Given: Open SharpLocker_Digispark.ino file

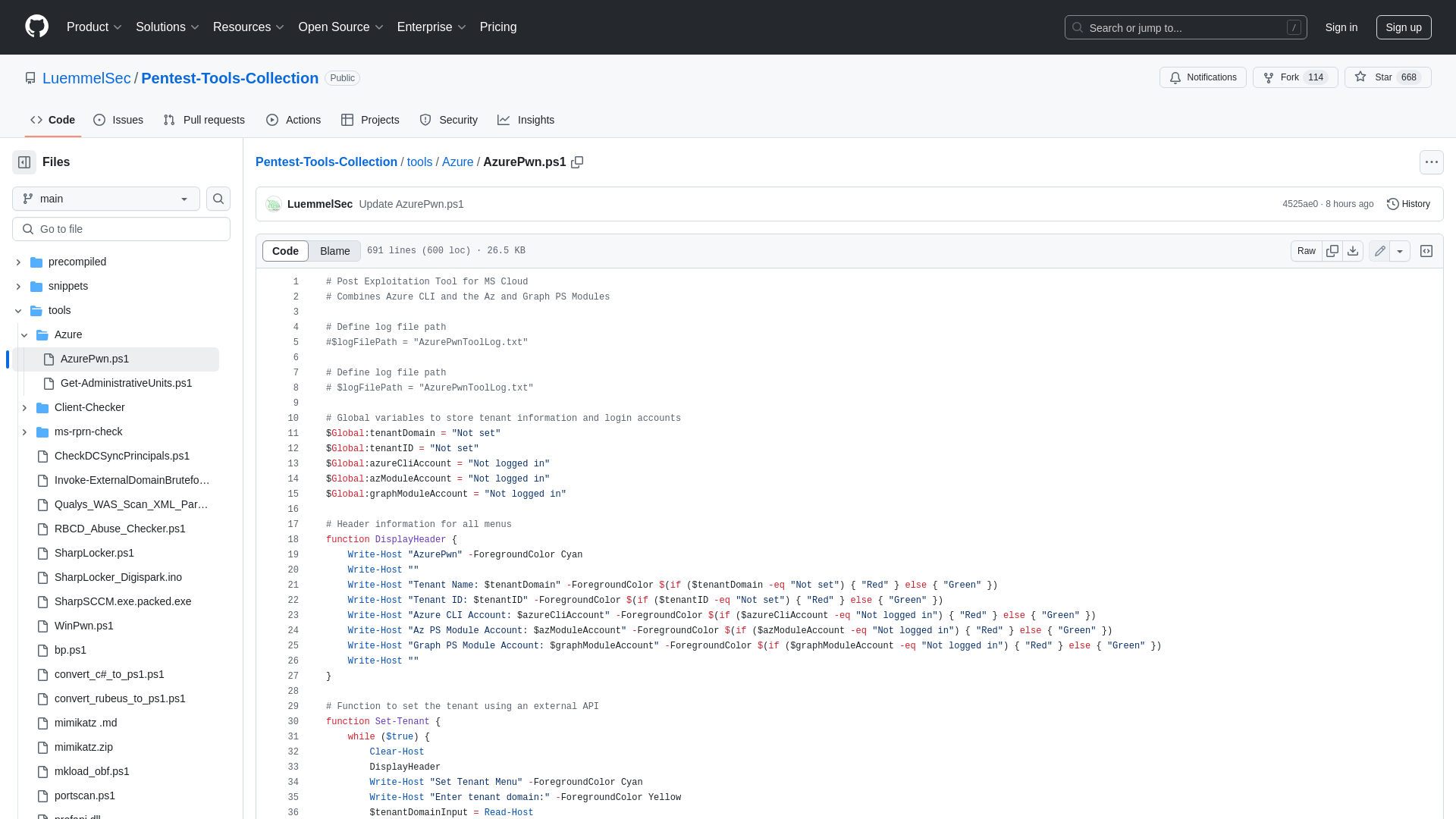Looking at the screenshot, I should [118, 577].
